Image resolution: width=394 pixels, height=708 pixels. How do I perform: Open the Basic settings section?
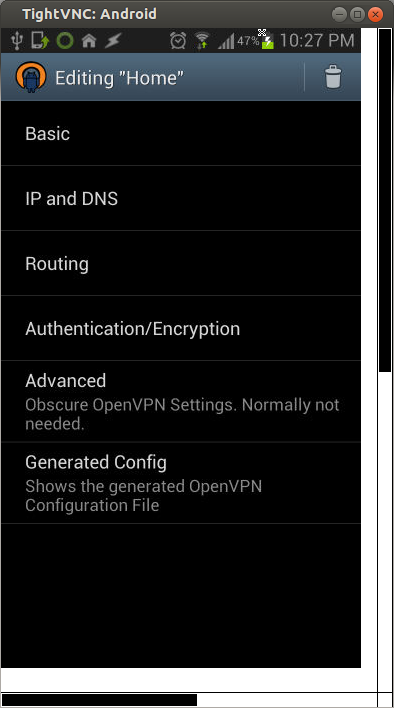tap(181, 134)
